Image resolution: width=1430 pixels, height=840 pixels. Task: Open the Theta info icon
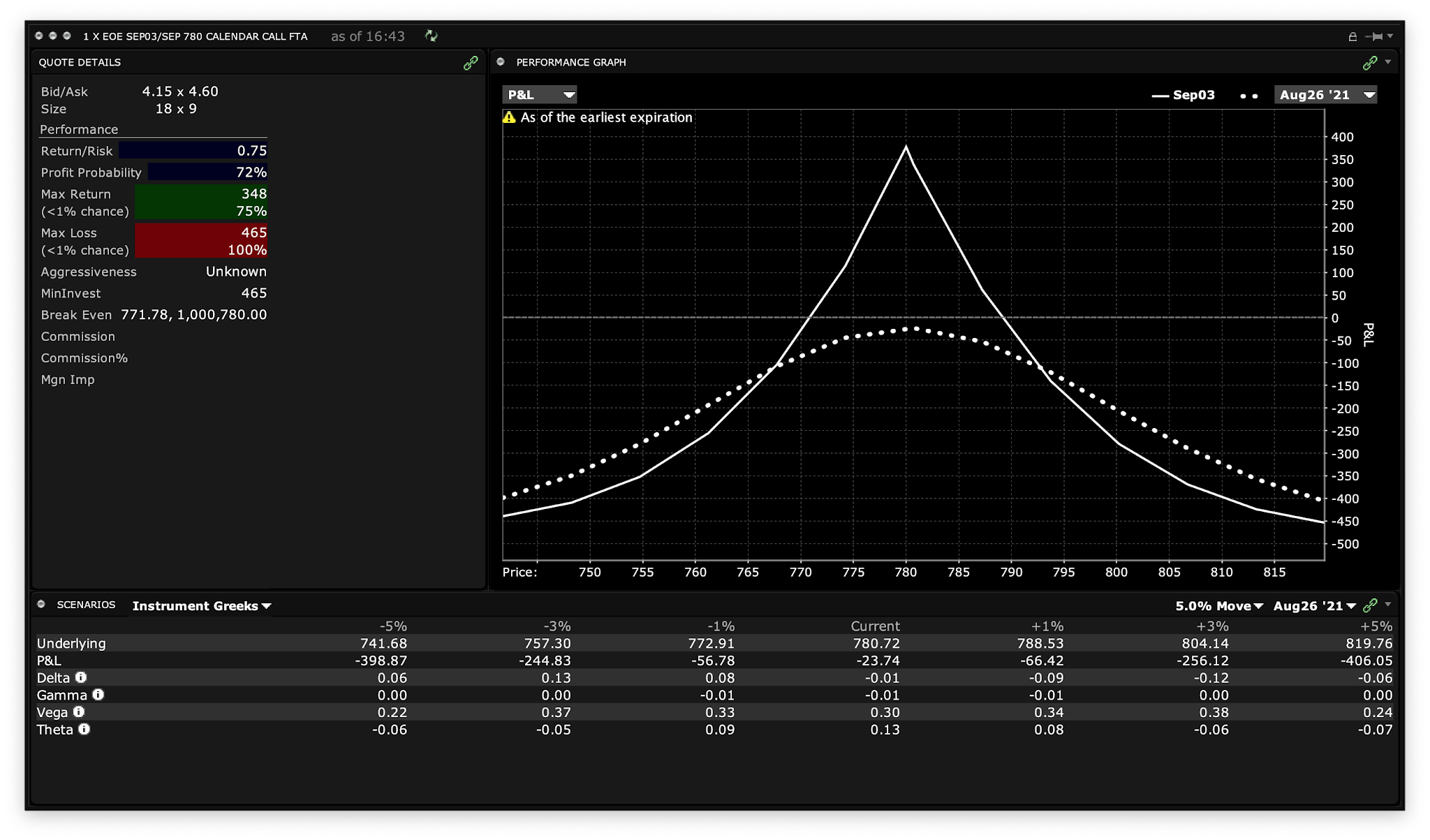tap(84, 729)
